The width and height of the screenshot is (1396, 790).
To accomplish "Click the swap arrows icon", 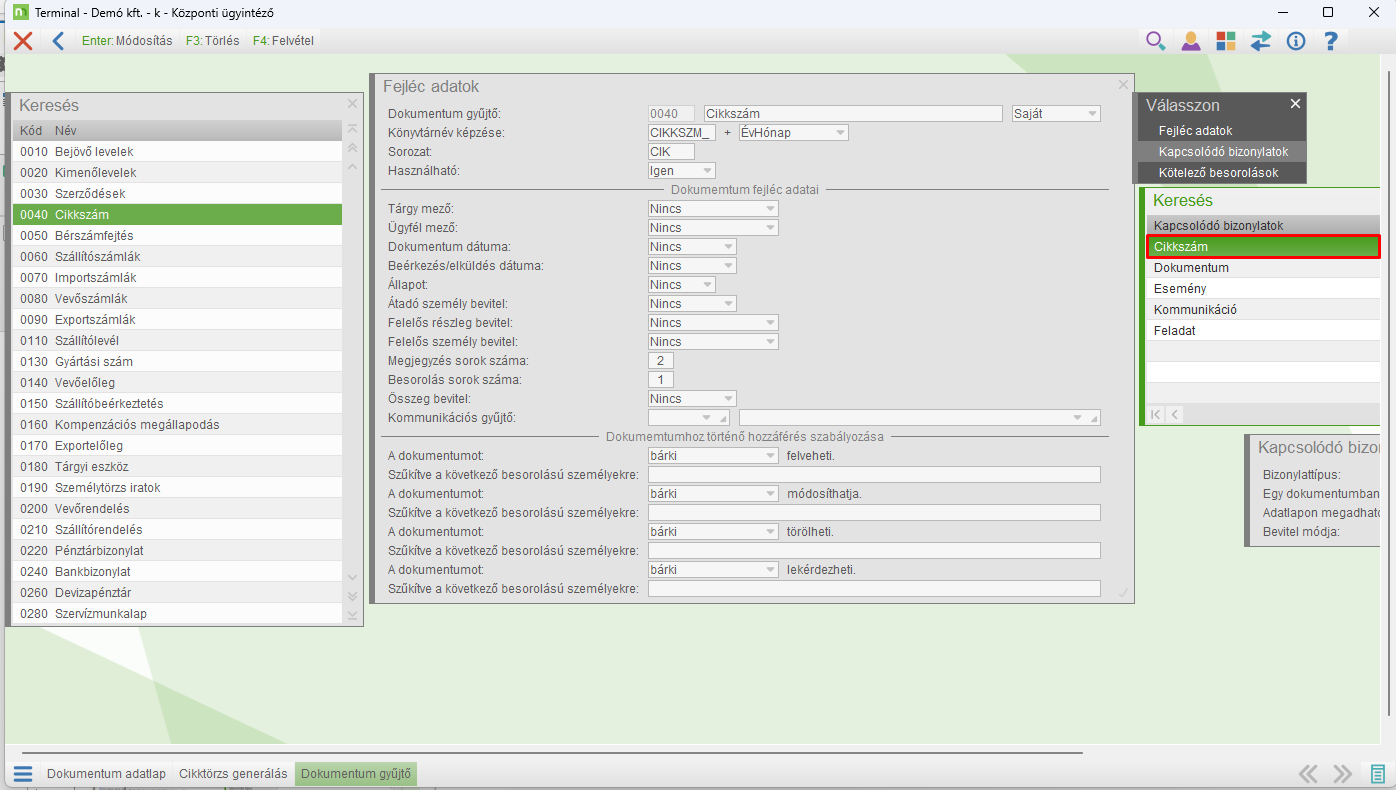I will click(1260, 41).
